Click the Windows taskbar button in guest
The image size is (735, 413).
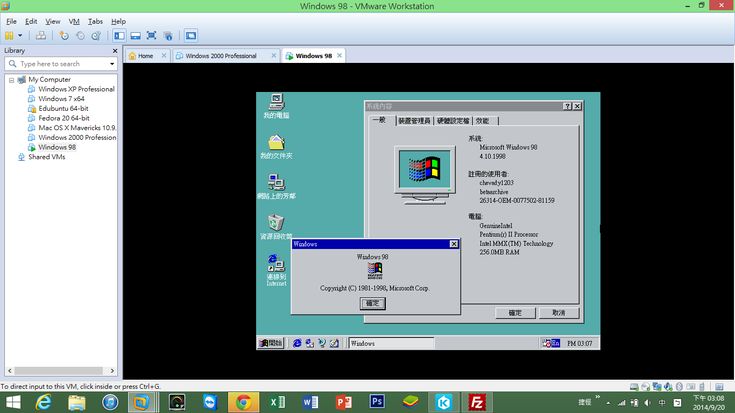coord(391,344)
